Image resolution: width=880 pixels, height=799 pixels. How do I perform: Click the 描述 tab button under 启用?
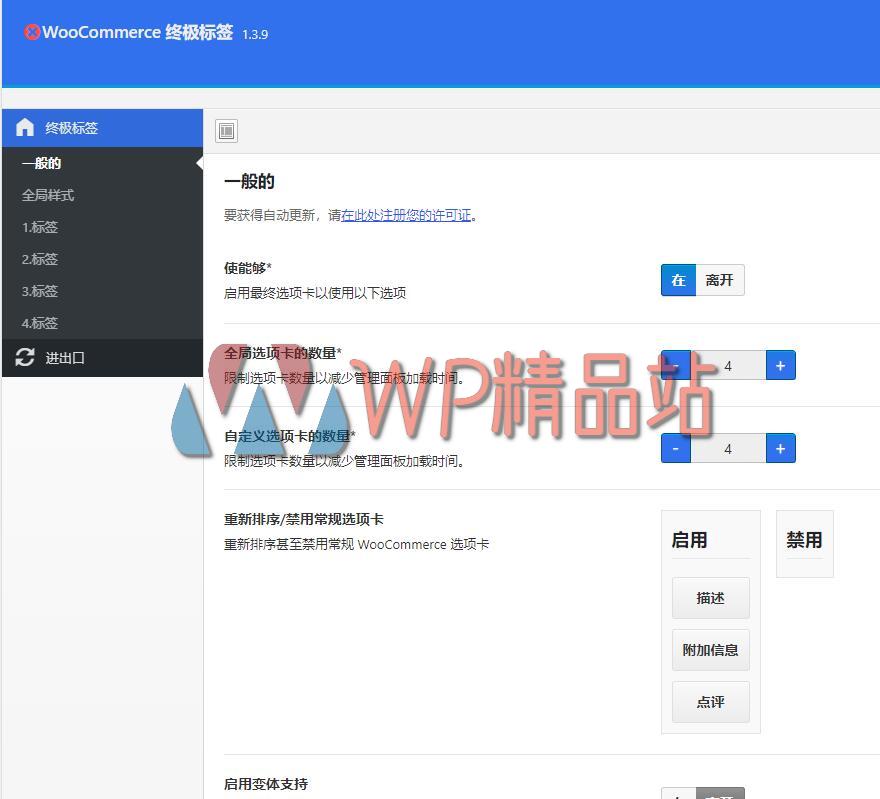coord(710,597)
